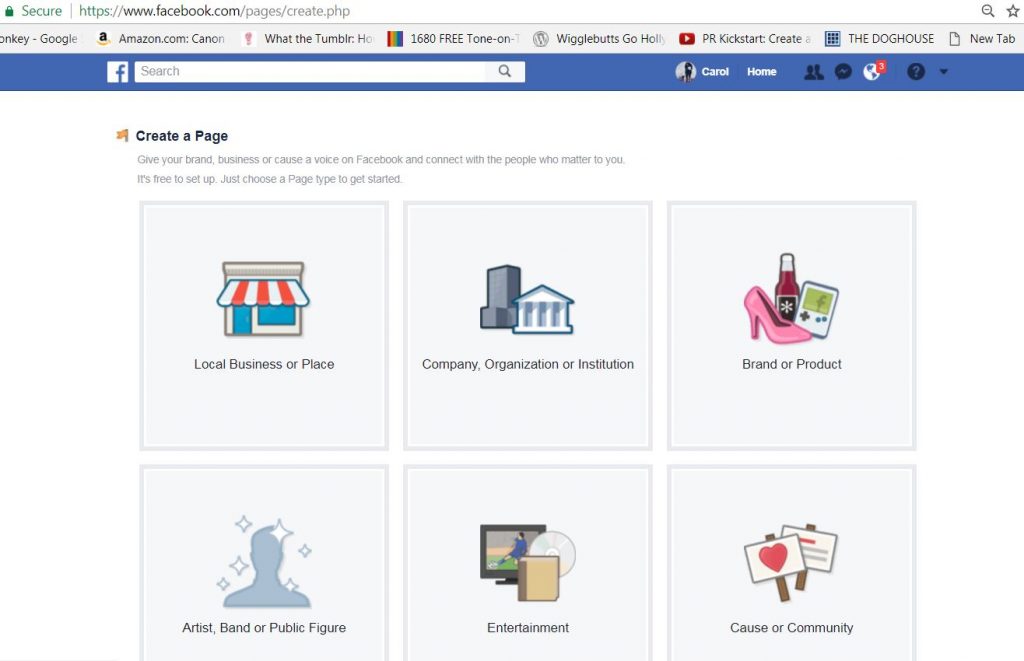1024x661 pixels.
Task: Select Brand or Product label
Action: pyautogui.click(x=792, y=364)
